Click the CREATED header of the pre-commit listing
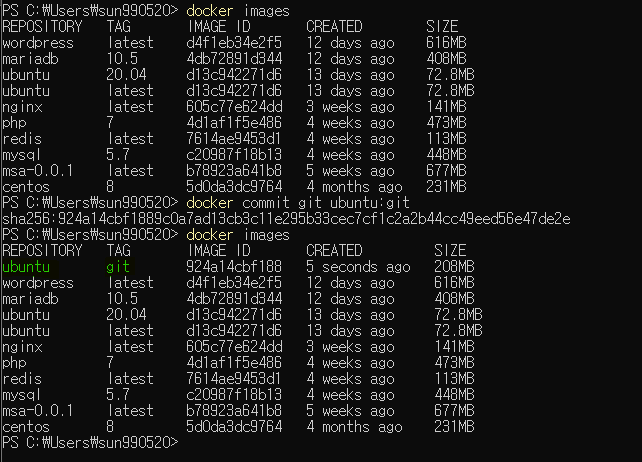This screenshot has height=462, width=642. click(334, 27)
